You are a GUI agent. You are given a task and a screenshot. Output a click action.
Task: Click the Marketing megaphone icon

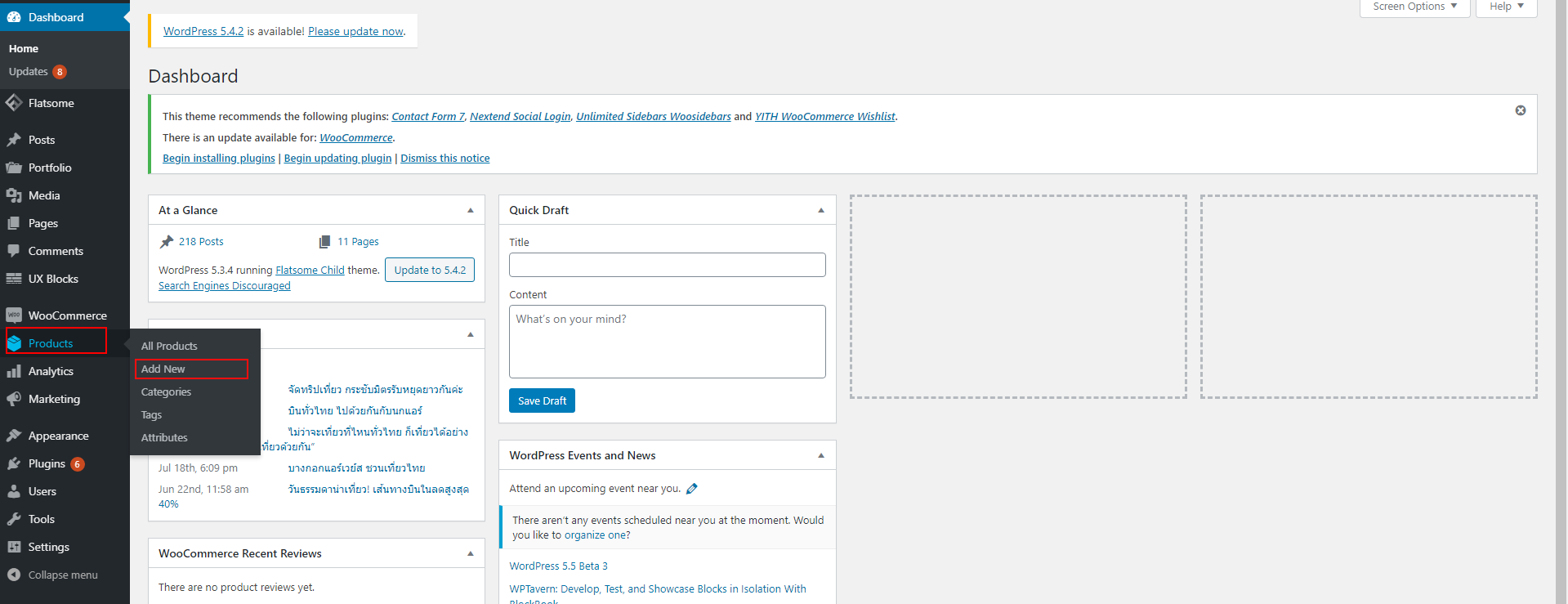pyautogui.click(x=14, y=399)
